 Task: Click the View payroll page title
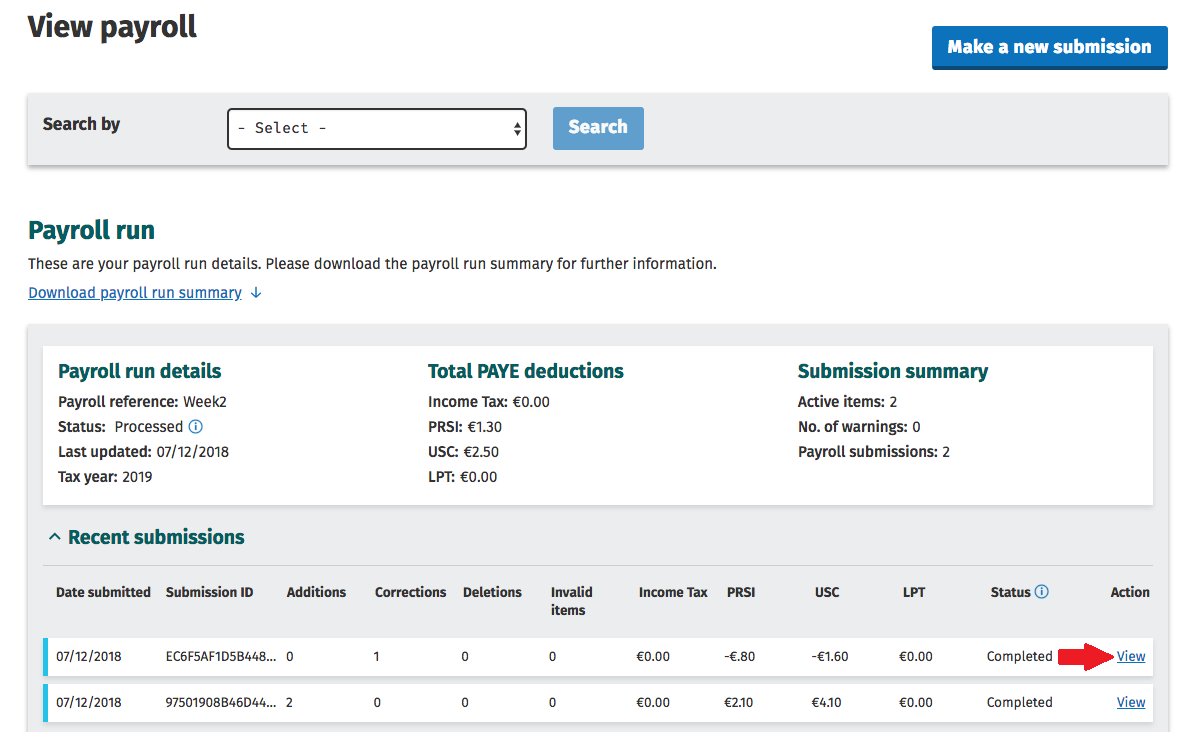click(112, 27)
